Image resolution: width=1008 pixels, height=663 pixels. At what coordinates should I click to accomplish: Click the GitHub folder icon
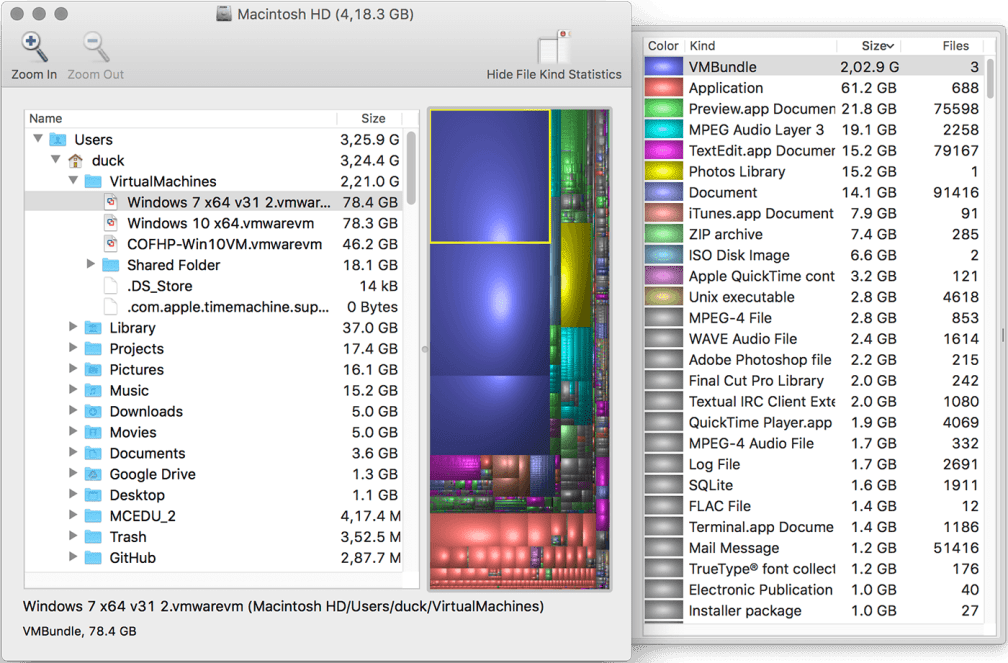point(93,558)
